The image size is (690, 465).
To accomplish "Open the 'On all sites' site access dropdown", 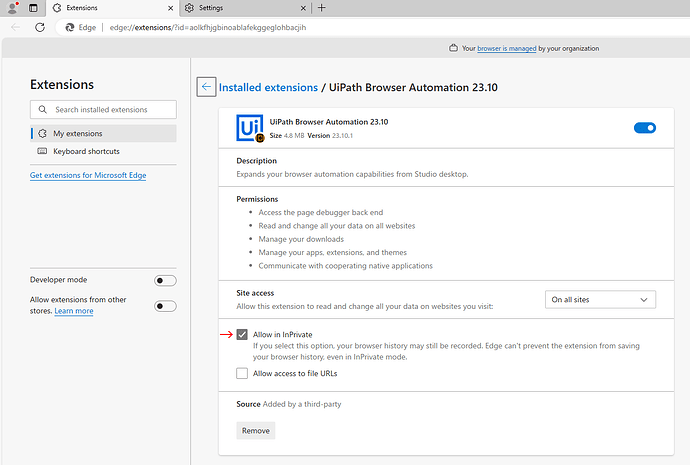I will click(601, 299).
